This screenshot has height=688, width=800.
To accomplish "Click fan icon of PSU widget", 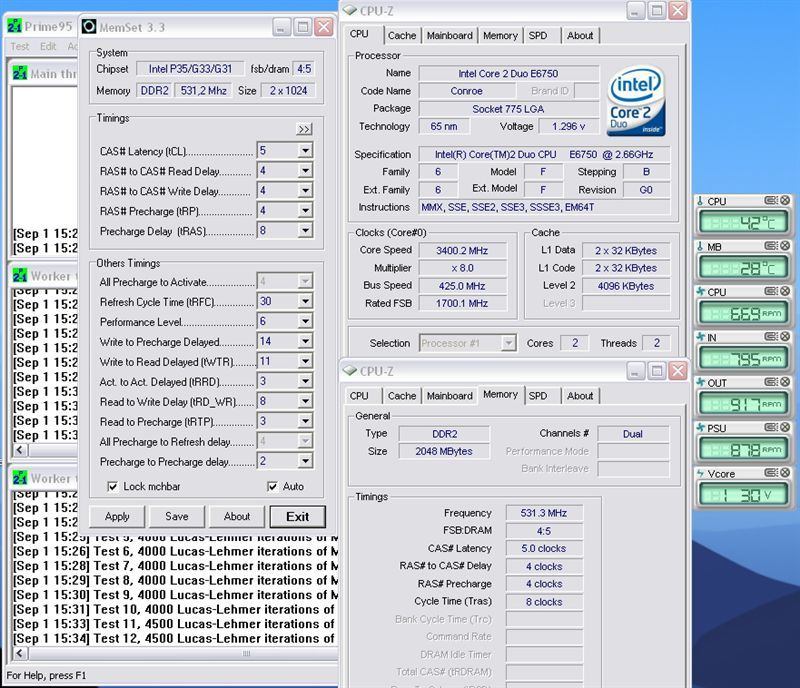I will [x=701, y=428].
